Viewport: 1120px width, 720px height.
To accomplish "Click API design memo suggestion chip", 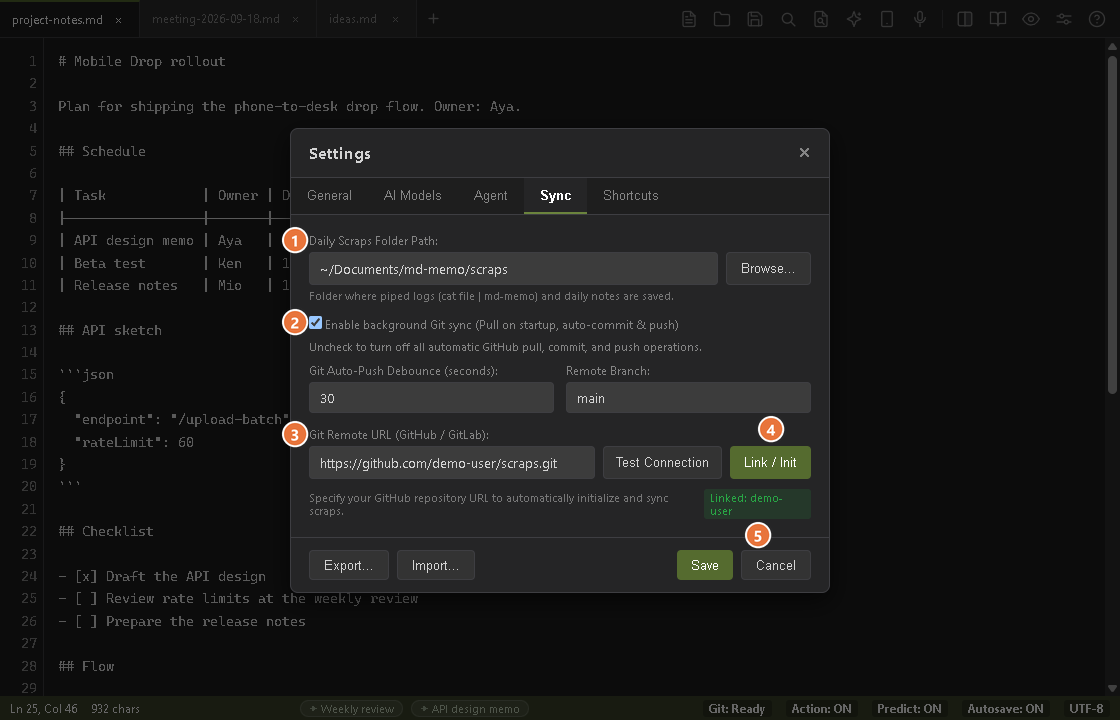I will pos(470,709).
